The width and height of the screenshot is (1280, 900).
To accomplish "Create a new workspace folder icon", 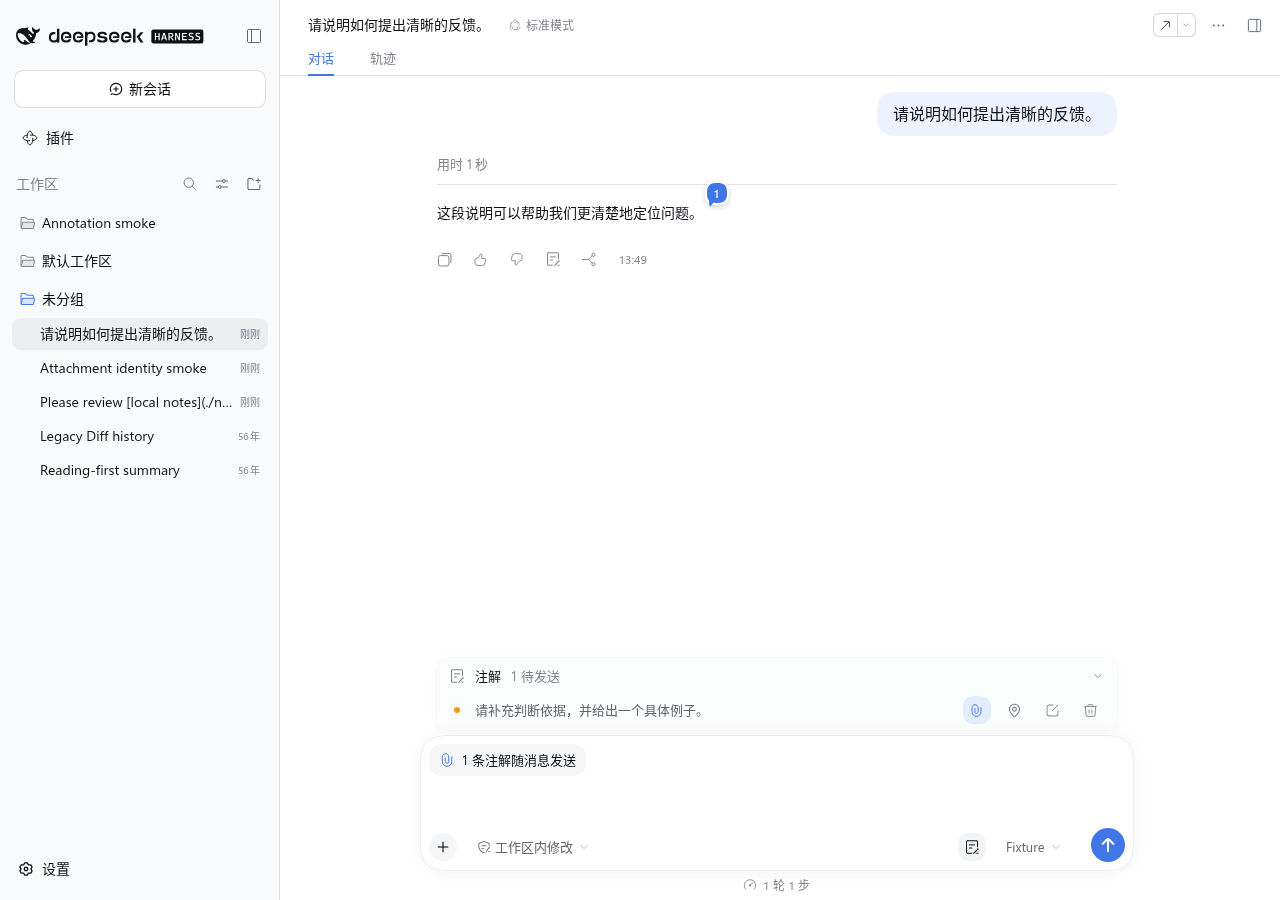I will (x=254, y=184).
